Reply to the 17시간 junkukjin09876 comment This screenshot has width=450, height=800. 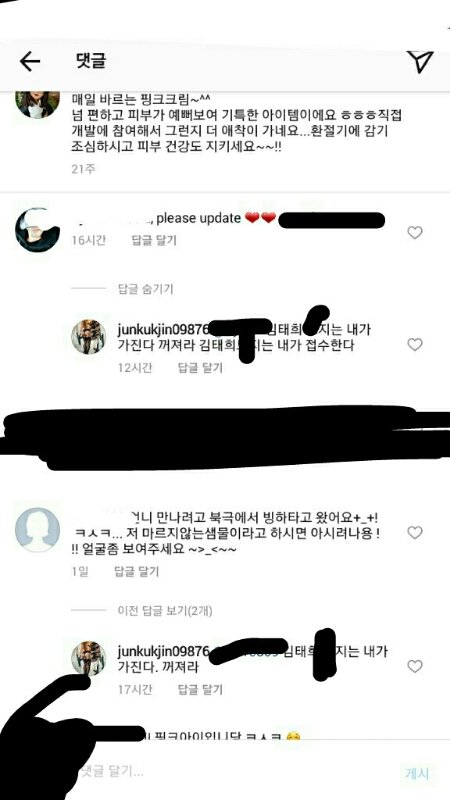[x=200, y=690]
